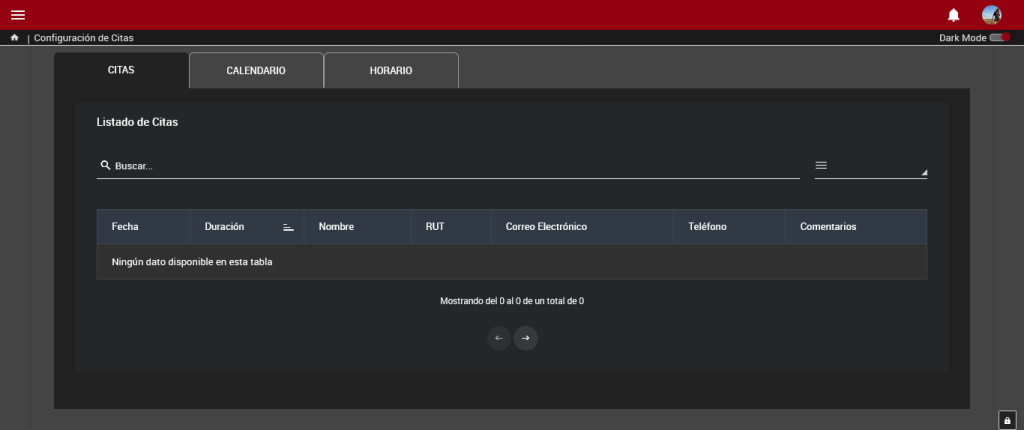Screen dimensions: 1024x430
Task: Toggle the Dark Mode switch
Action: [x=999, y=38]
